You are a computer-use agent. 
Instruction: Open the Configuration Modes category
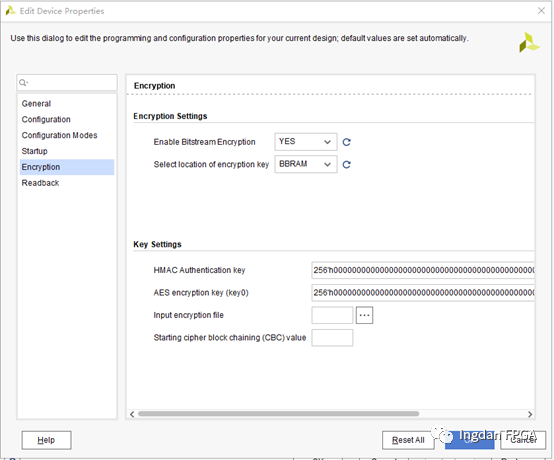[67, 135]
